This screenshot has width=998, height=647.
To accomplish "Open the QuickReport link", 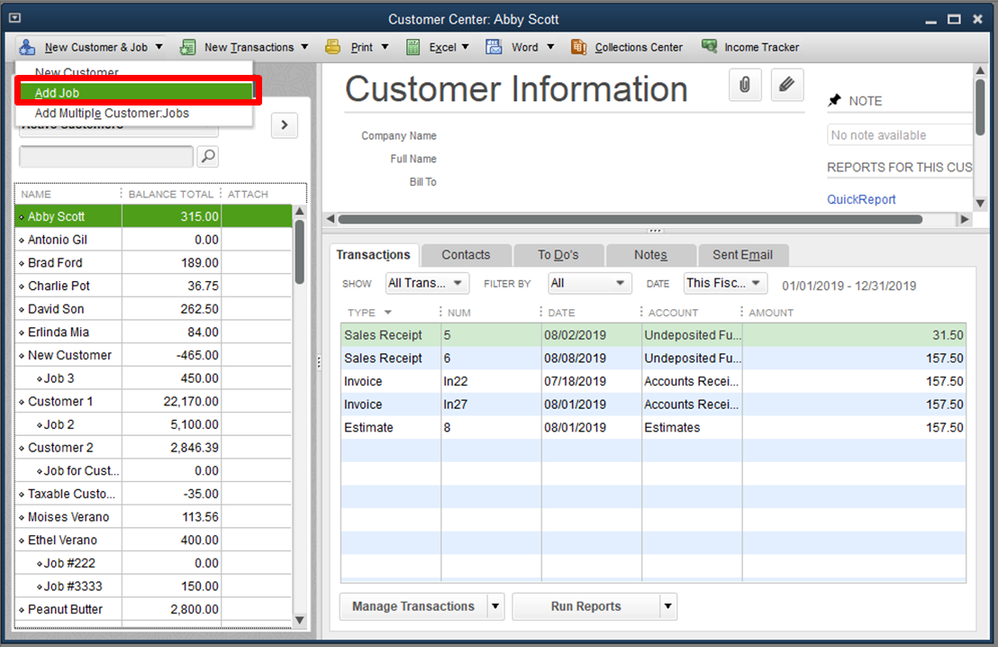I will (861, 199).
